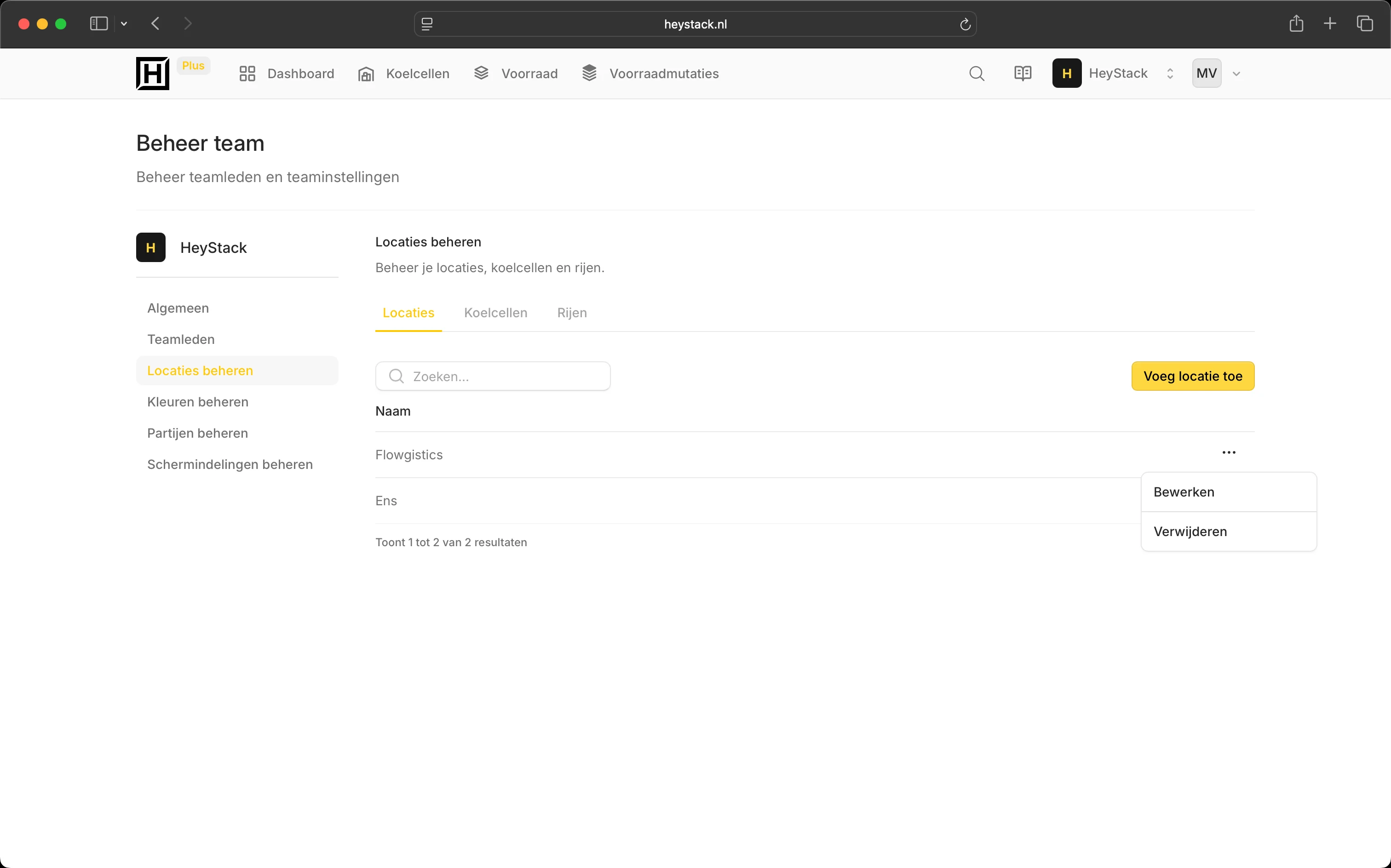Select the Flowgistics location row
The width and height of the screenshot is (1391, 868).
814,455
